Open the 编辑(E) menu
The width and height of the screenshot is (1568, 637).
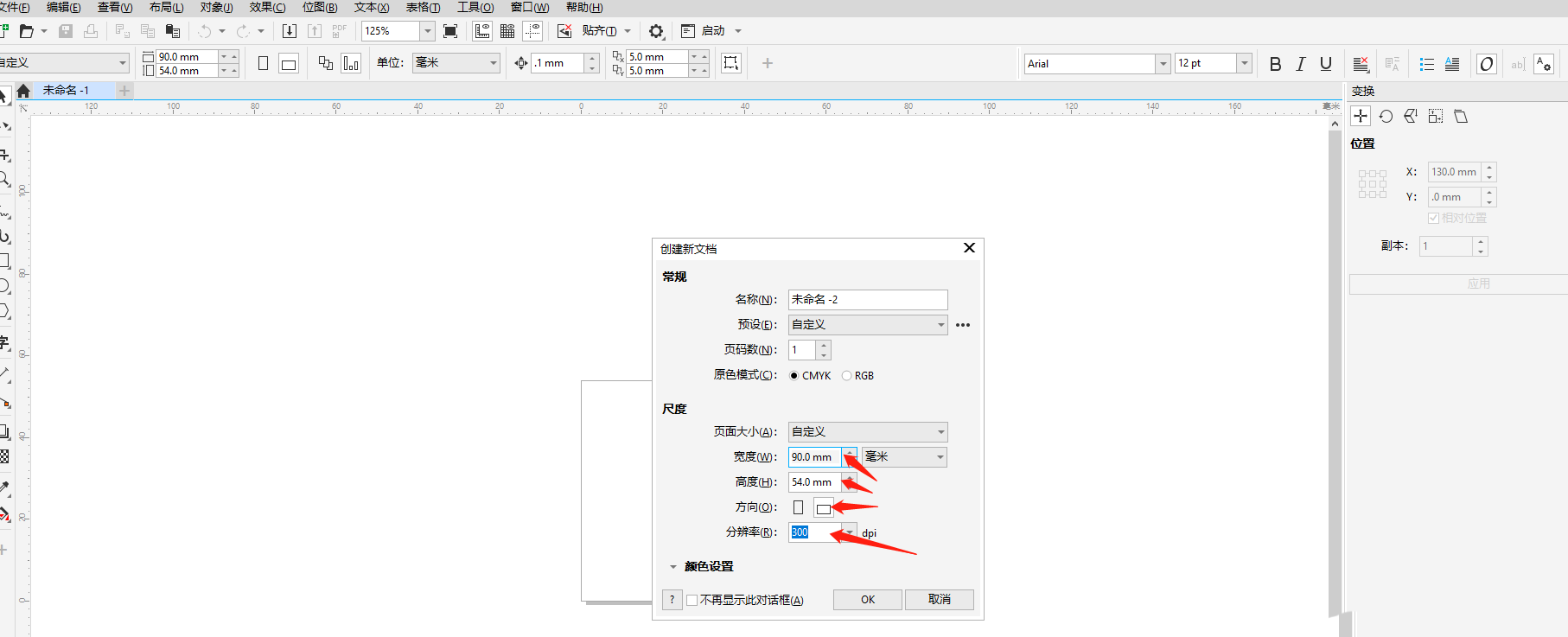63,8
